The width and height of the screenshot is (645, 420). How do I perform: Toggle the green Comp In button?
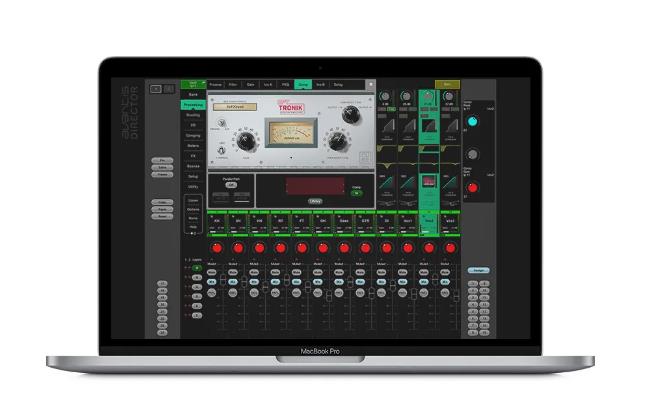coord(357,193)
